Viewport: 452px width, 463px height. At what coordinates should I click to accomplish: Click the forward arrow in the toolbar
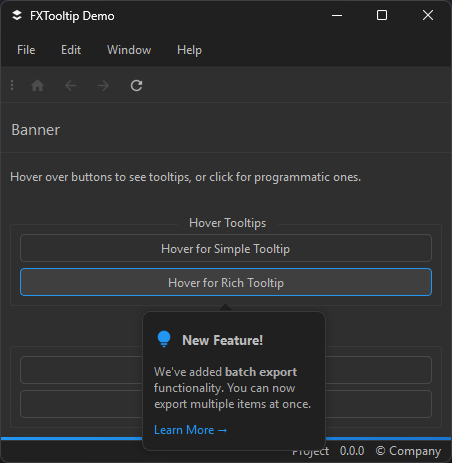[103, 86]
